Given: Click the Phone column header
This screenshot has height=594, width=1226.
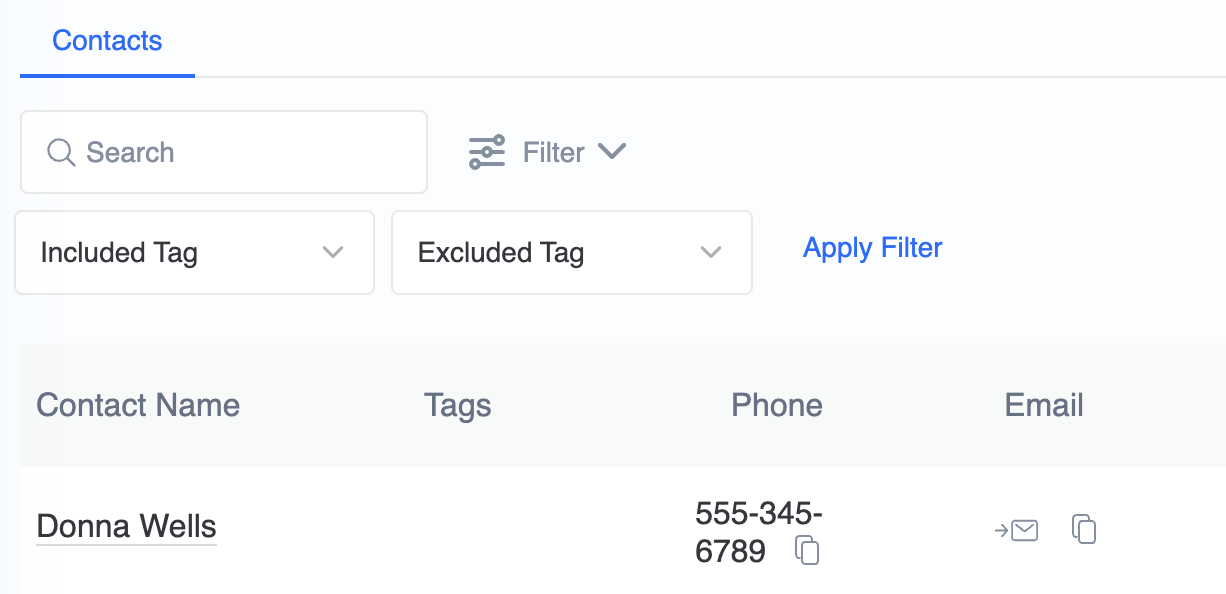Looking at the screenshot, I should (x=777, y=405).
